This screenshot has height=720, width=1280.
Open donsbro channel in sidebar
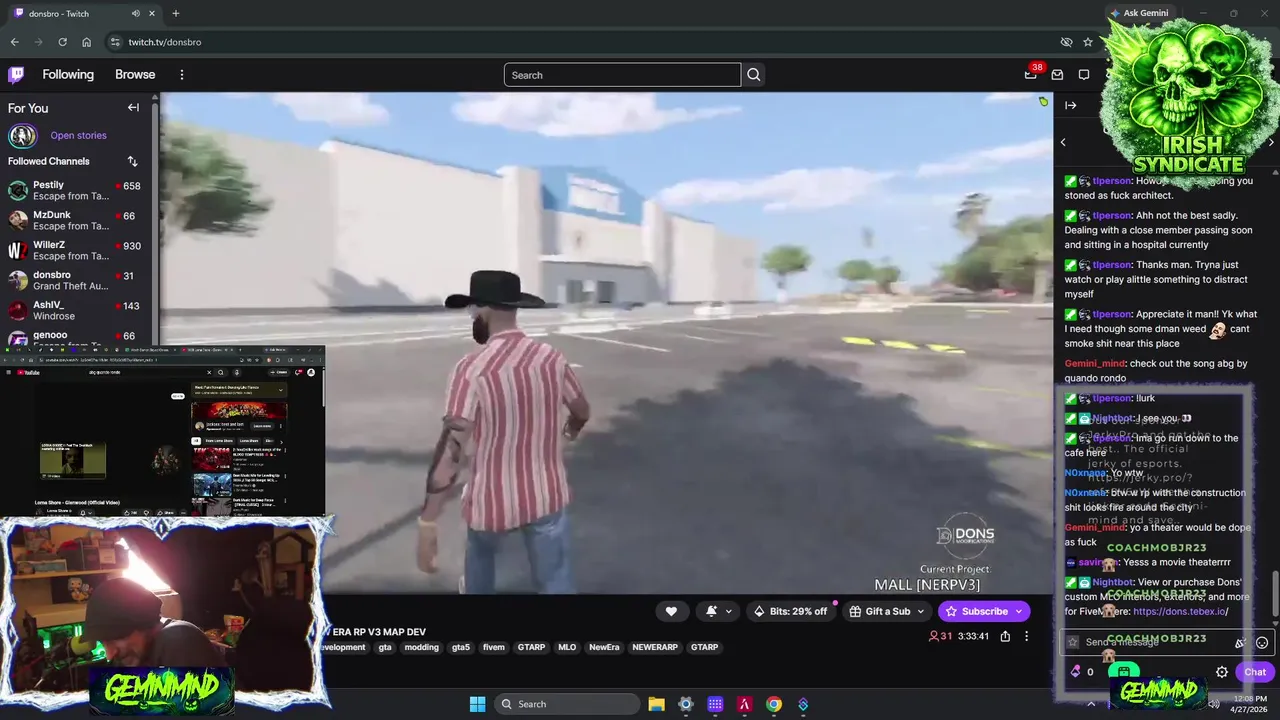(x=76, y=280)
